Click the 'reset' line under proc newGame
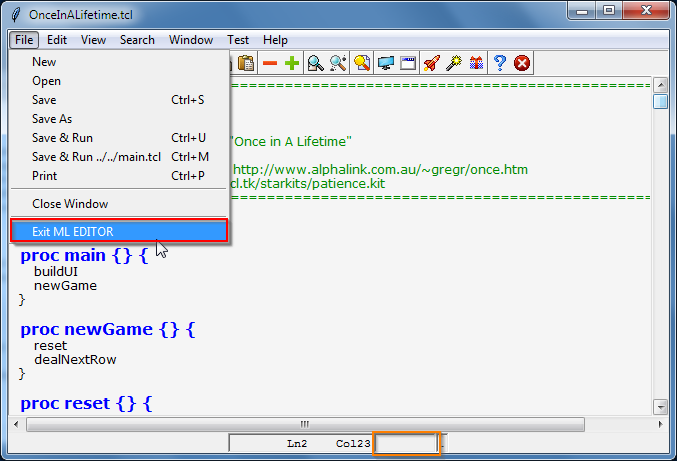The height and width of the screenshot is (461, 677). pyautogui.click(x=51, y=346)
